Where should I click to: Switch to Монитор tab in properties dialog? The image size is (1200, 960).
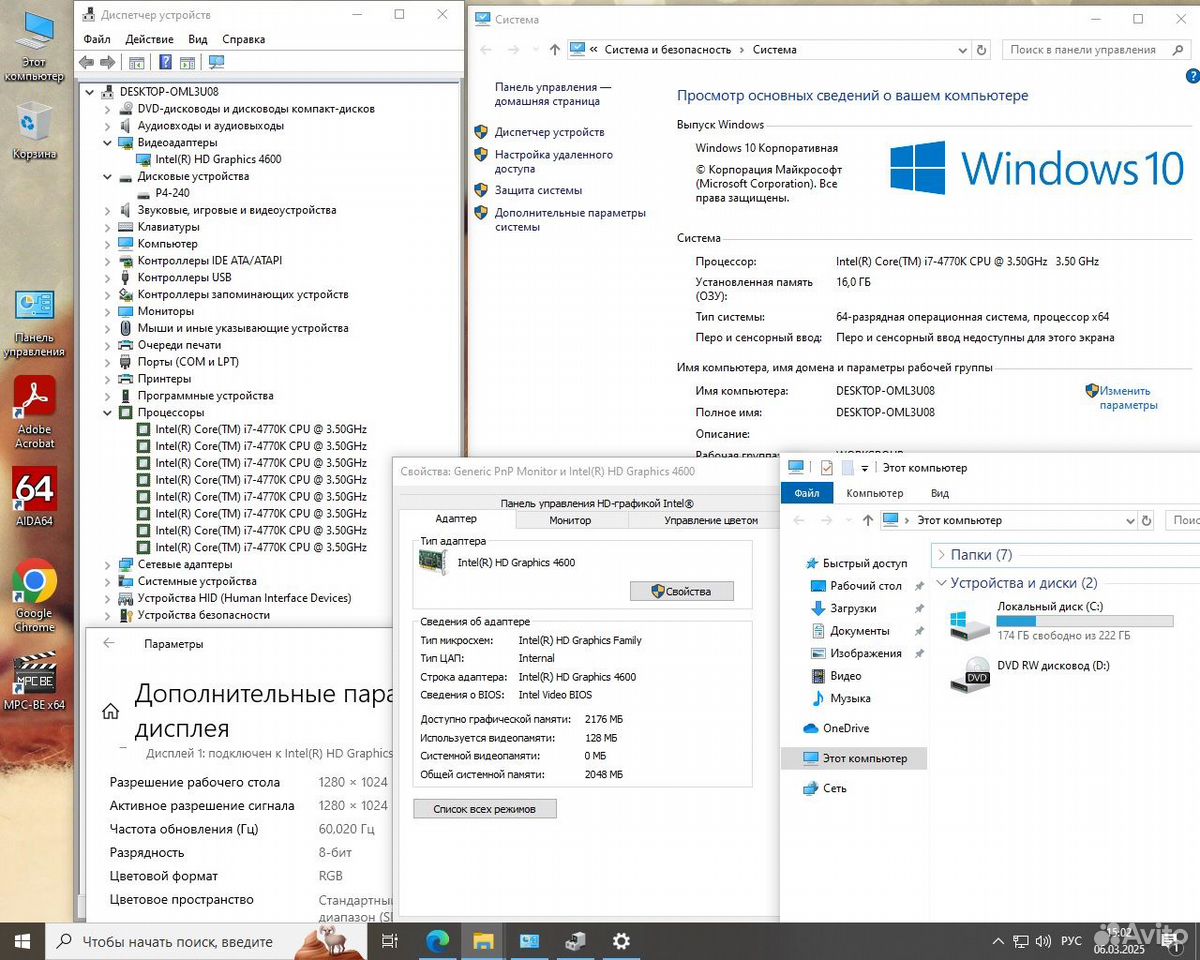tap(570, 520)
